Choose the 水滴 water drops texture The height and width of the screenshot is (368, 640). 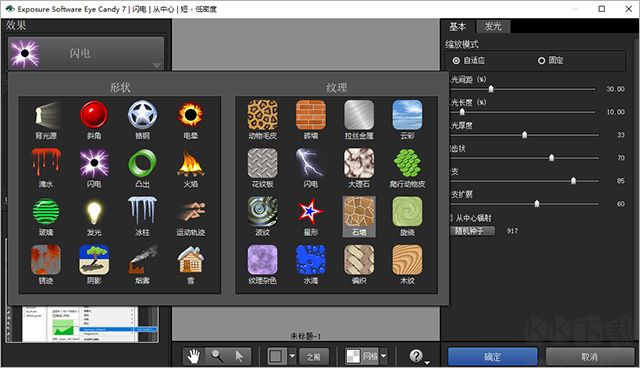point(311,265)
